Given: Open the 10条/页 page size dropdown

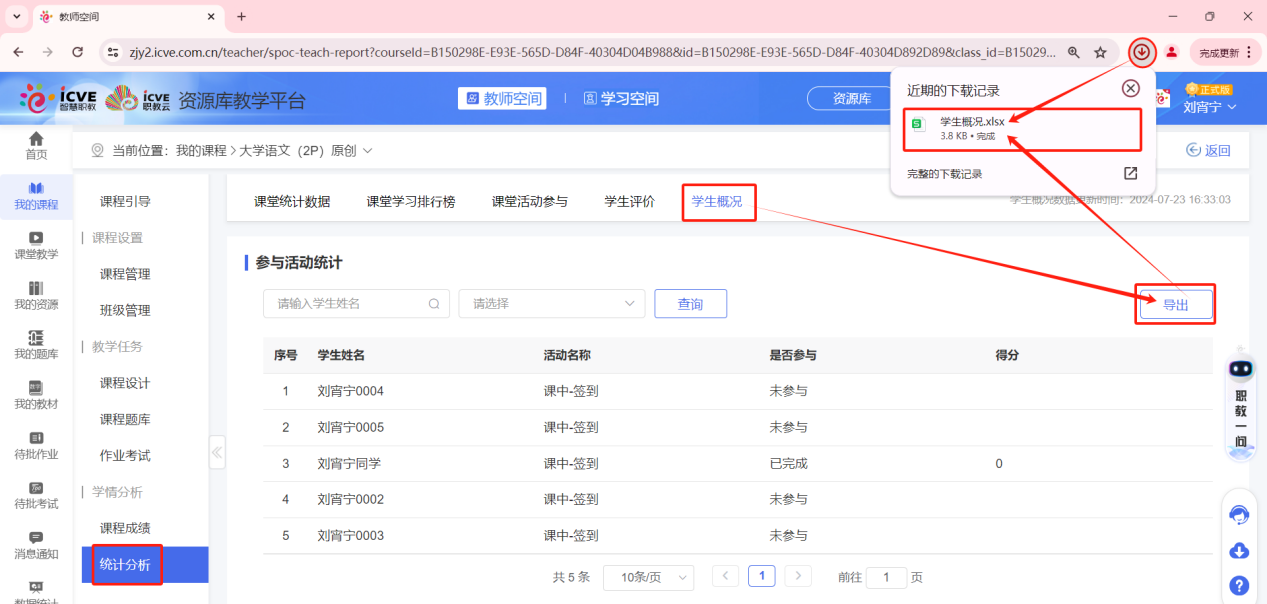Looking at the screenshot, I should pos(648,577).
